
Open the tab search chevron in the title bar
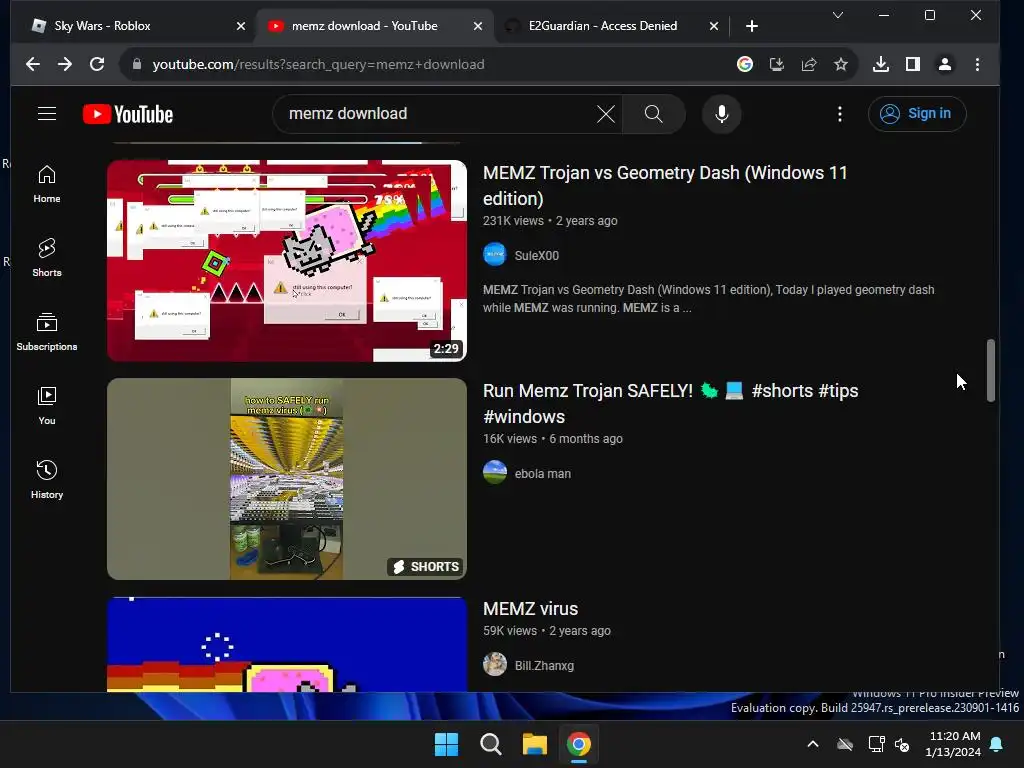tap(838, 15)
